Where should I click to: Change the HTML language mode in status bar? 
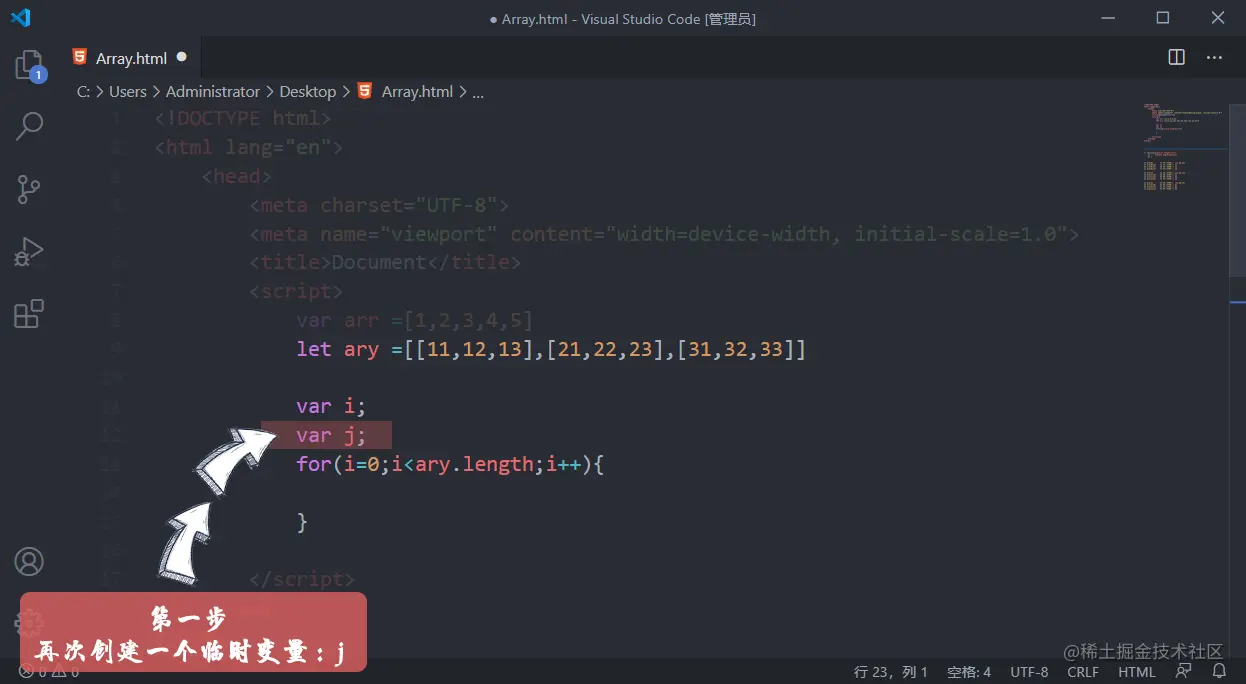1136,671
